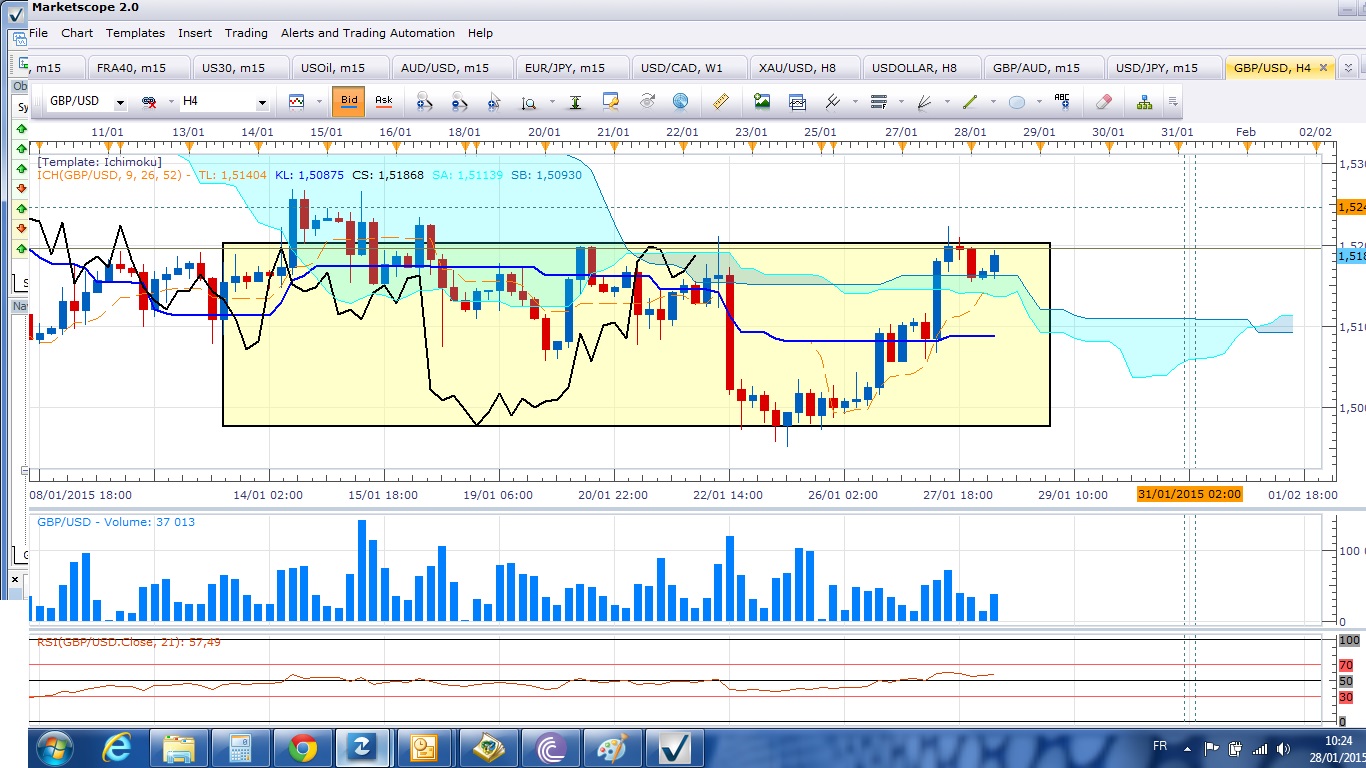This screenshot has height=768, width=1366.
Task: Expand the link chain dropdown arrow
Action: click(x=170, y=102)
